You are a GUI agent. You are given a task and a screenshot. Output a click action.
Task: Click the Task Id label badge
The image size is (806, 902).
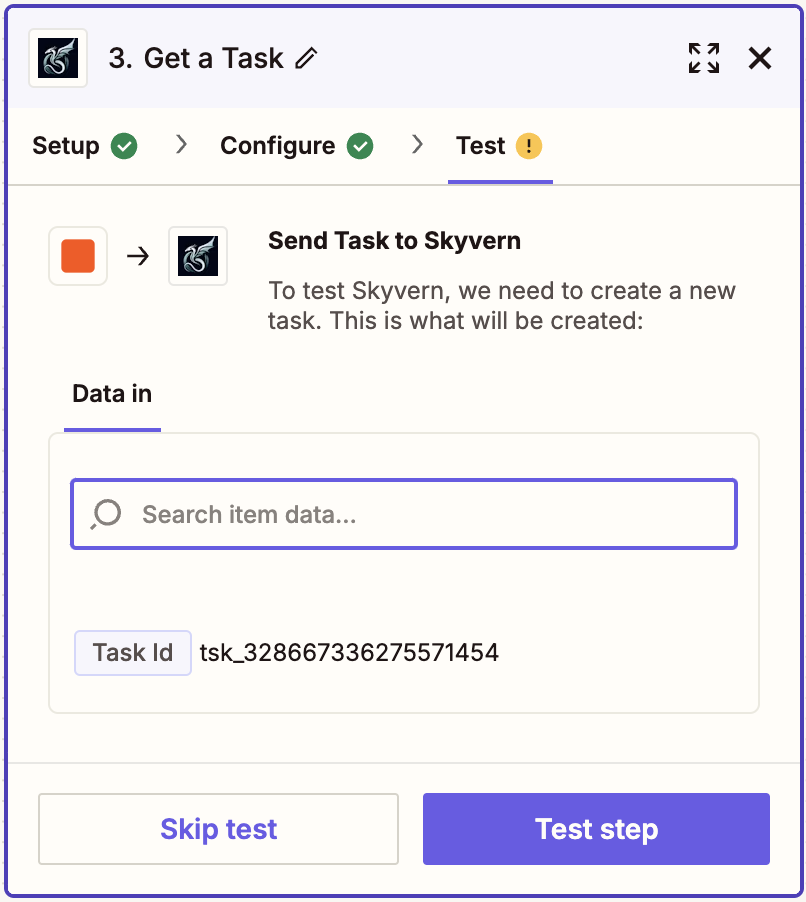pyautogui.click(x=133, y=653)
